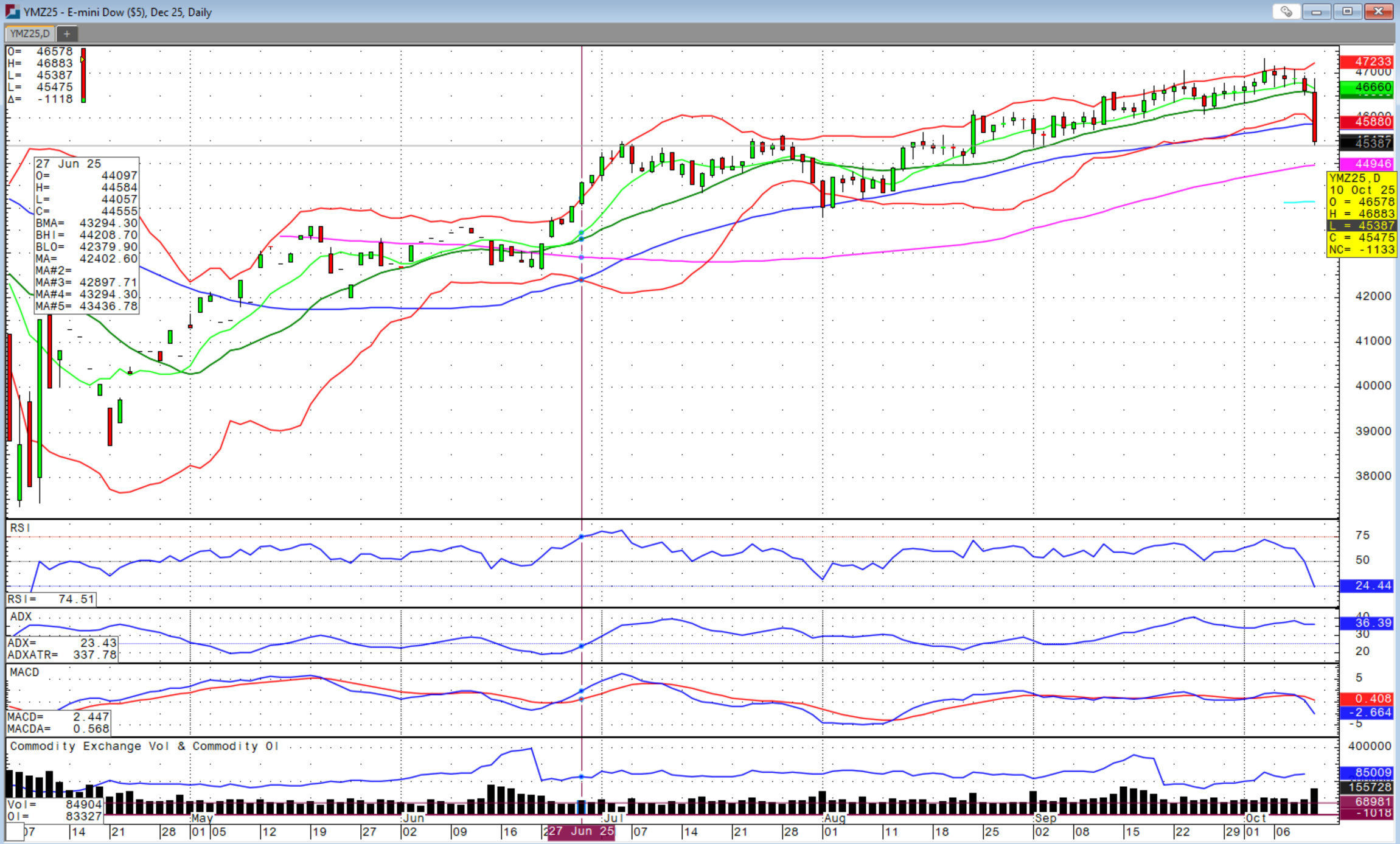
Task: Click the CQG app icon in title bar
Action: tap(12, 12)
